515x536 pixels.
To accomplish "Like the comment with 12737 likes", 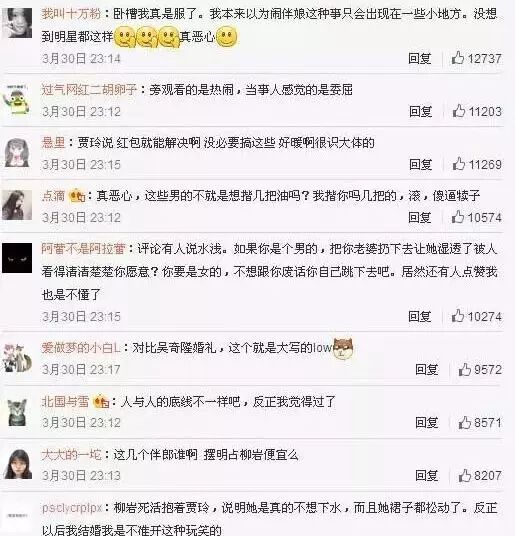I will click(x=458, y=58).
